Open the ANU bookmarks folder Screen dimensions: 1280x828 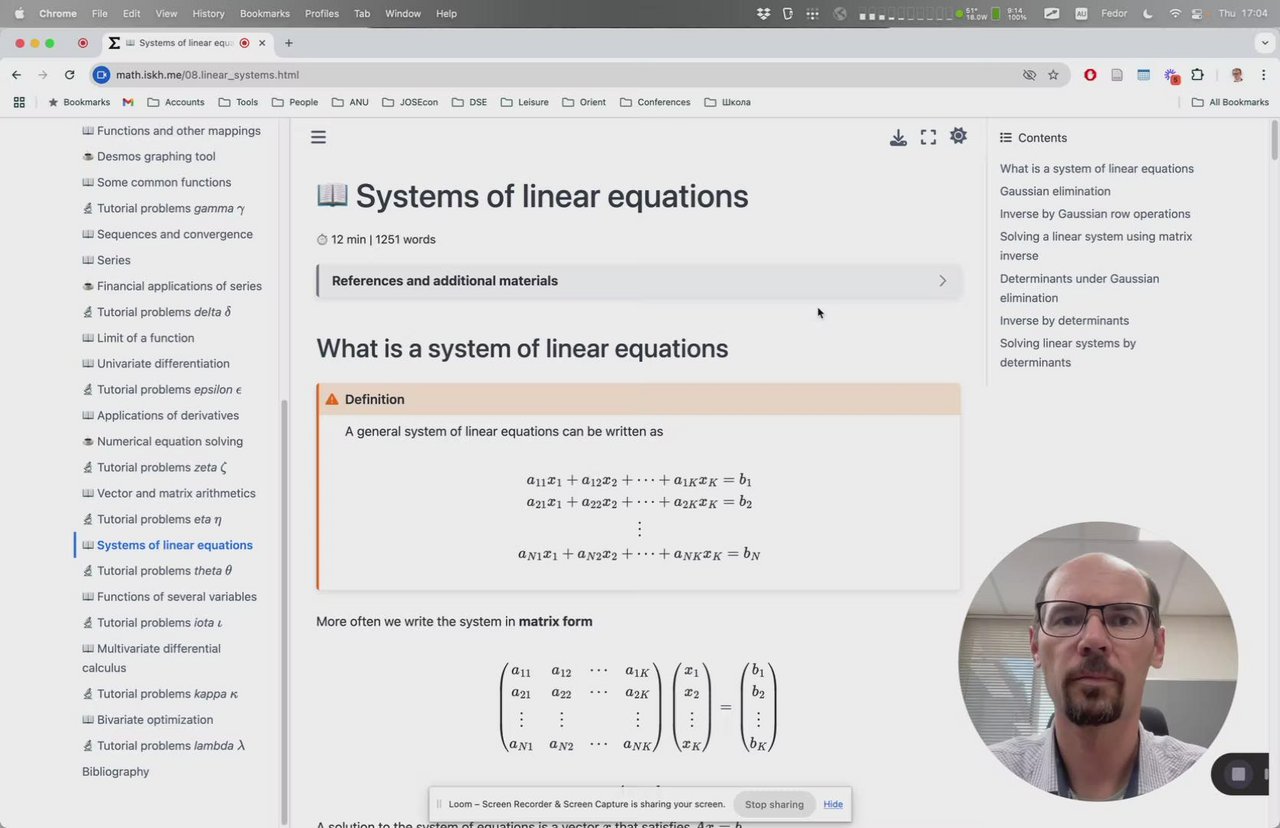350,102
